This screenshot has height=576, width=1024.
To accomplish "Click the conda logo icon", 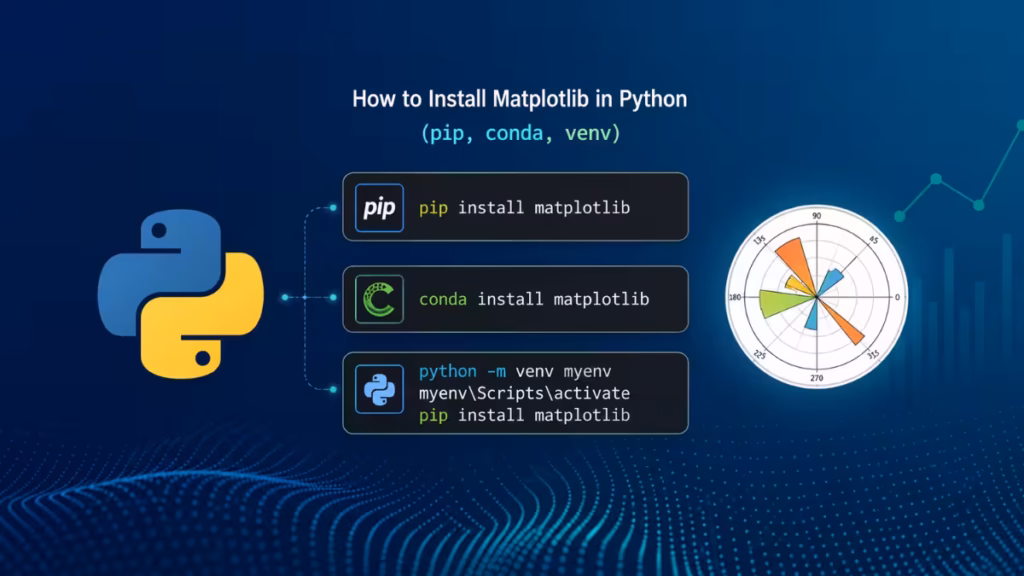I will (379, 299).
